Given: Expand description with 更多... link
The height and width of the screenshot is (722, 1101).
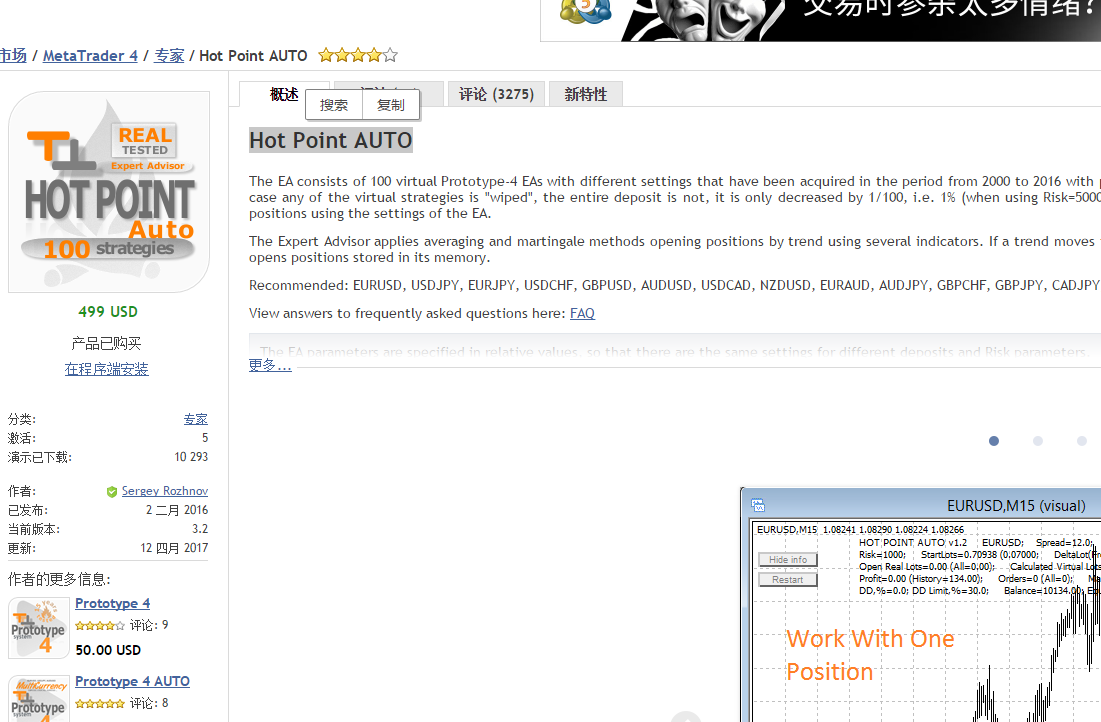Looking at the screenshot, I should tap(270, 365).
